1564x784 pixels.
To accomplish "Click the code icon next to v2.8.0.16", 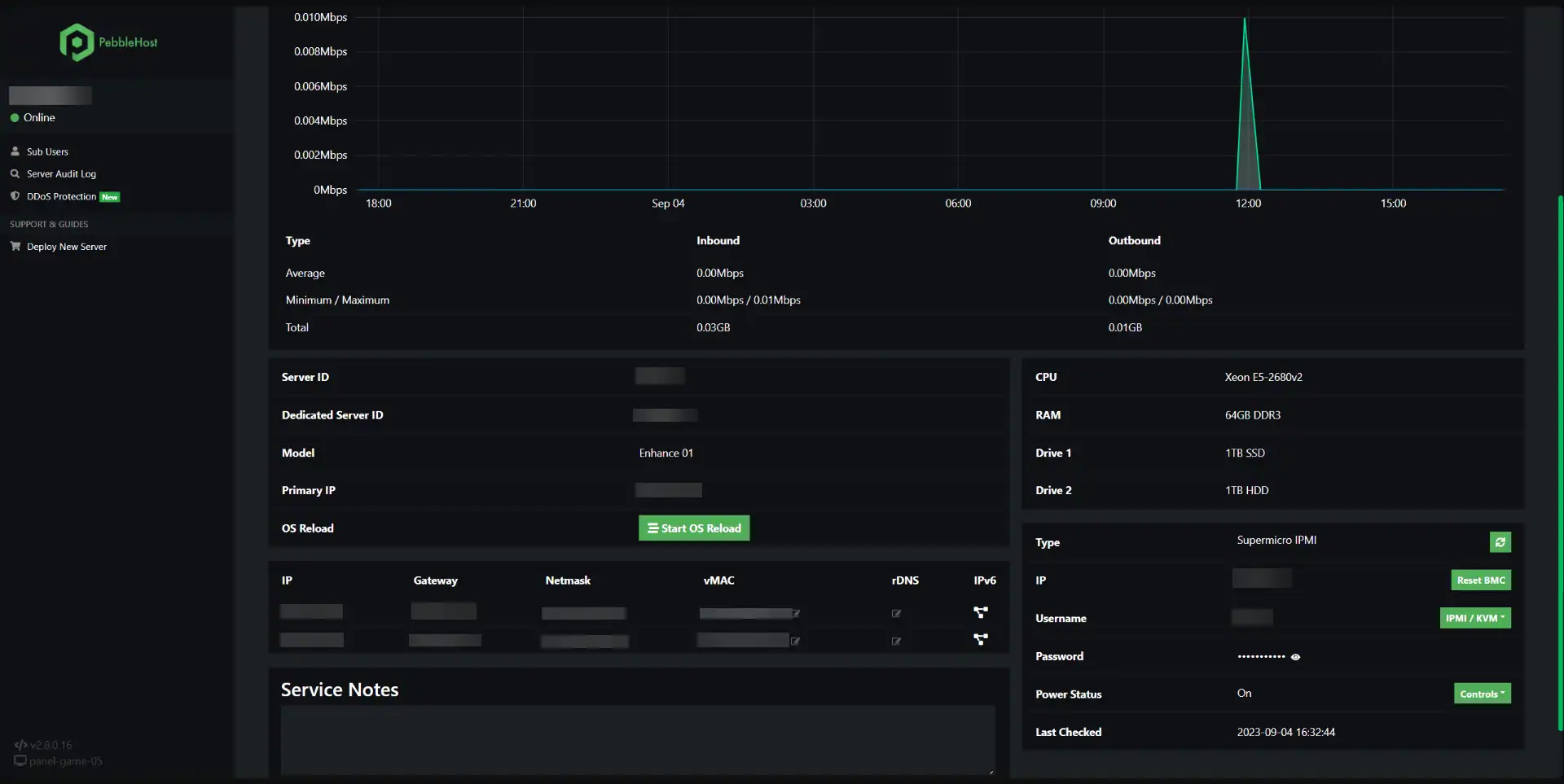I will tap(20, 745).
